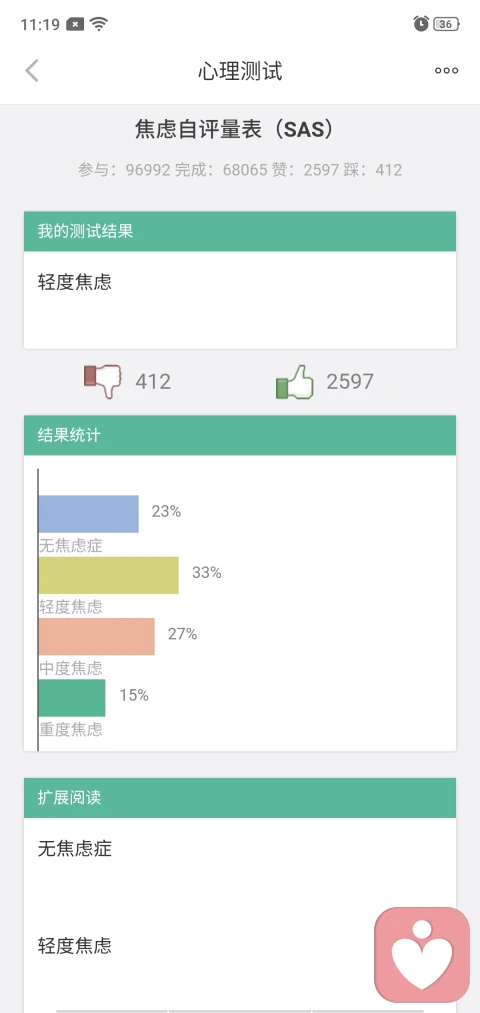Tap the alarm clock status icon
The height and width of the screenshot is (1013, 480).
pos(421,24)
